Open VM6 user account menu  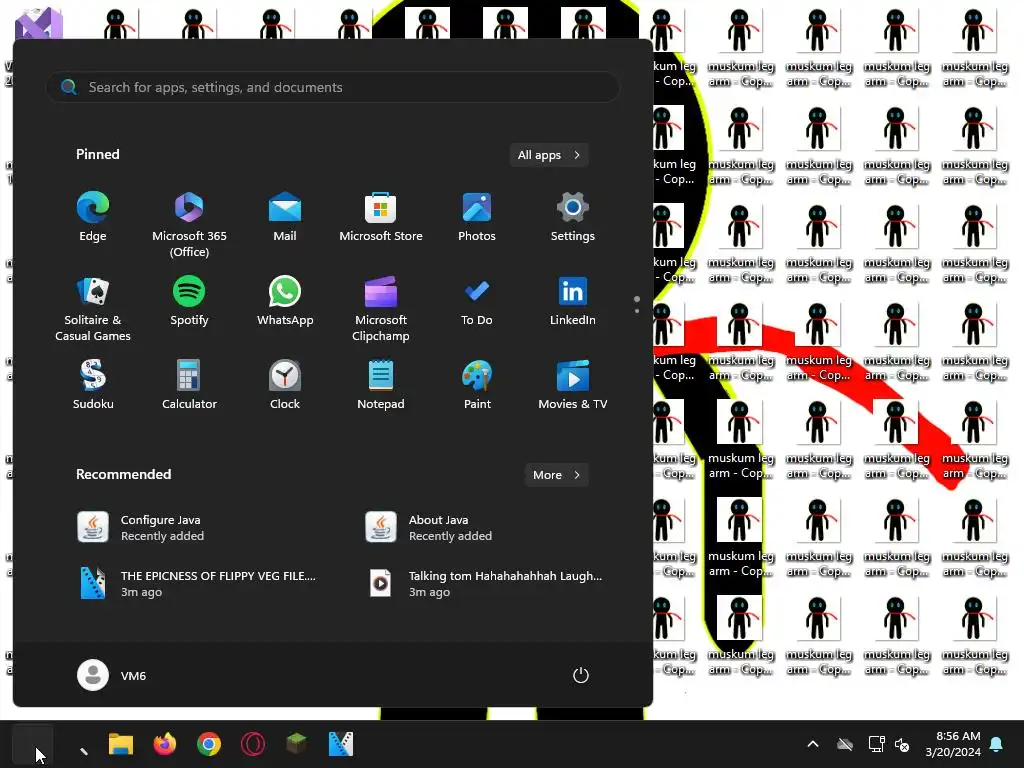click(112, 675)
